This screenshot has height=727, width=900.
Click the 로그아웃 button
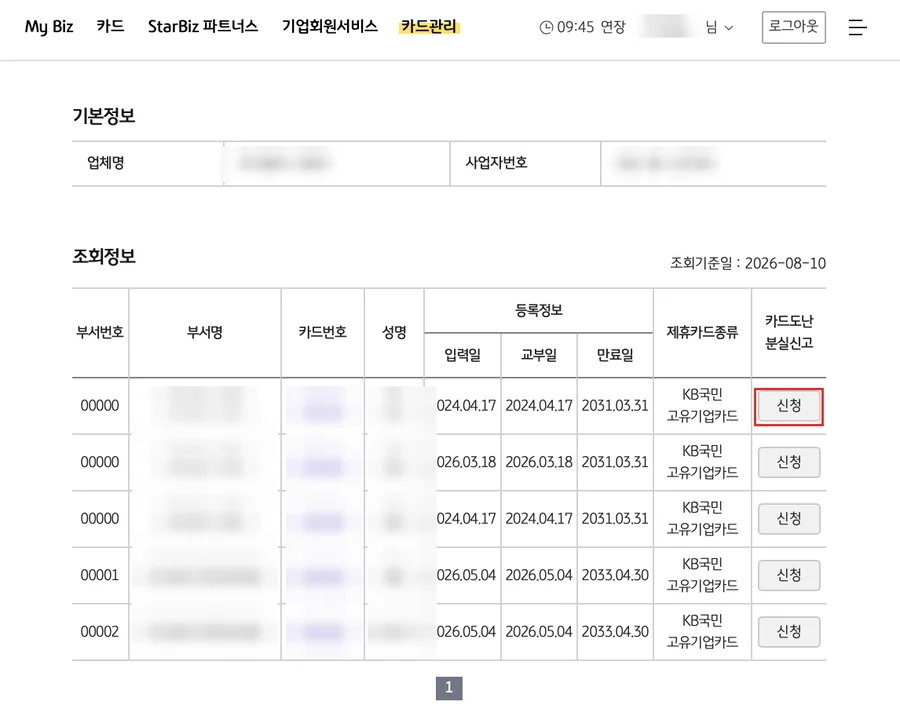pyautogui.click(x=793, y=27)
